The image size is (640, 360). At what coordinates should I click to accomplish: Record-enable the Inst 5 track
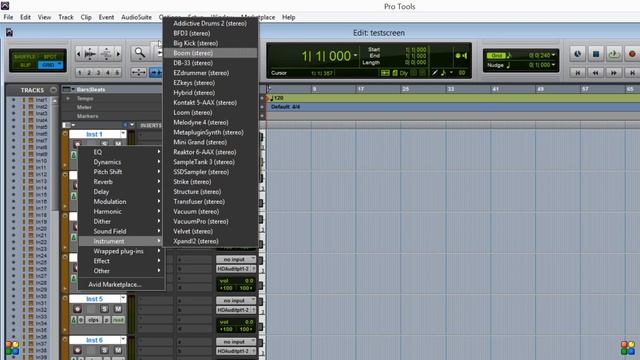coord(77,309)
